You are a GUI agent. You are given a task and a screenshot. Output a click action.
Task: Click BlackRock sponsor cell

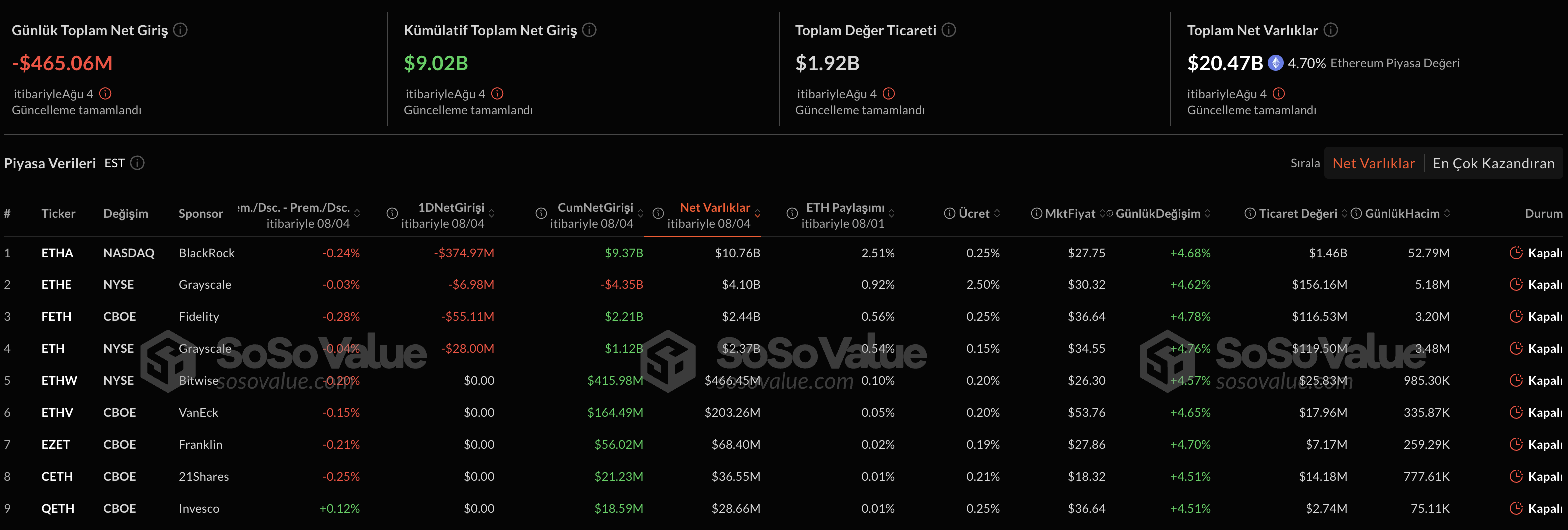tap(206, 253)
